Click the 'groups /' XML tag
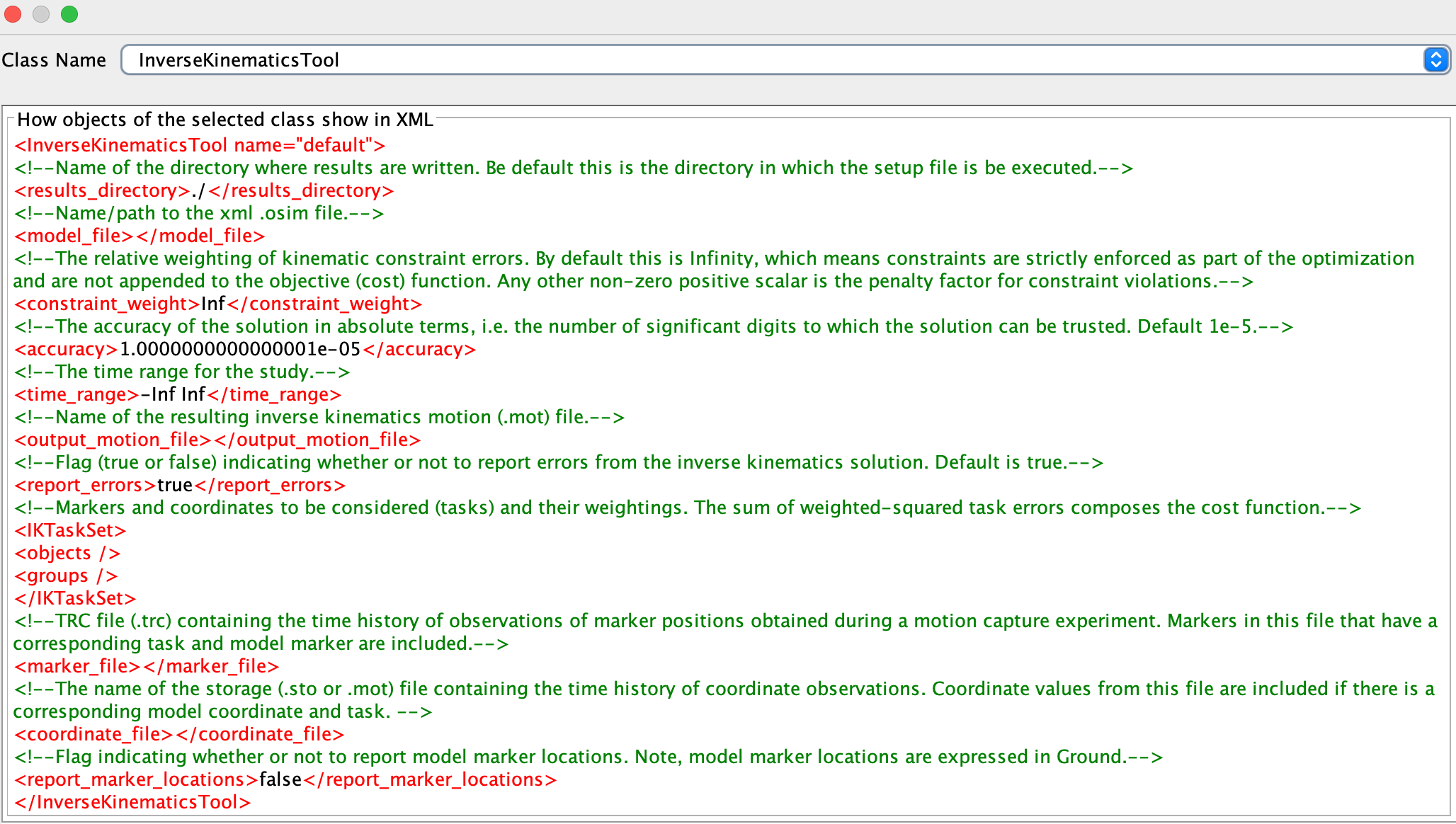The width and height of the screenshot is (1456, 824). [66, 576]
